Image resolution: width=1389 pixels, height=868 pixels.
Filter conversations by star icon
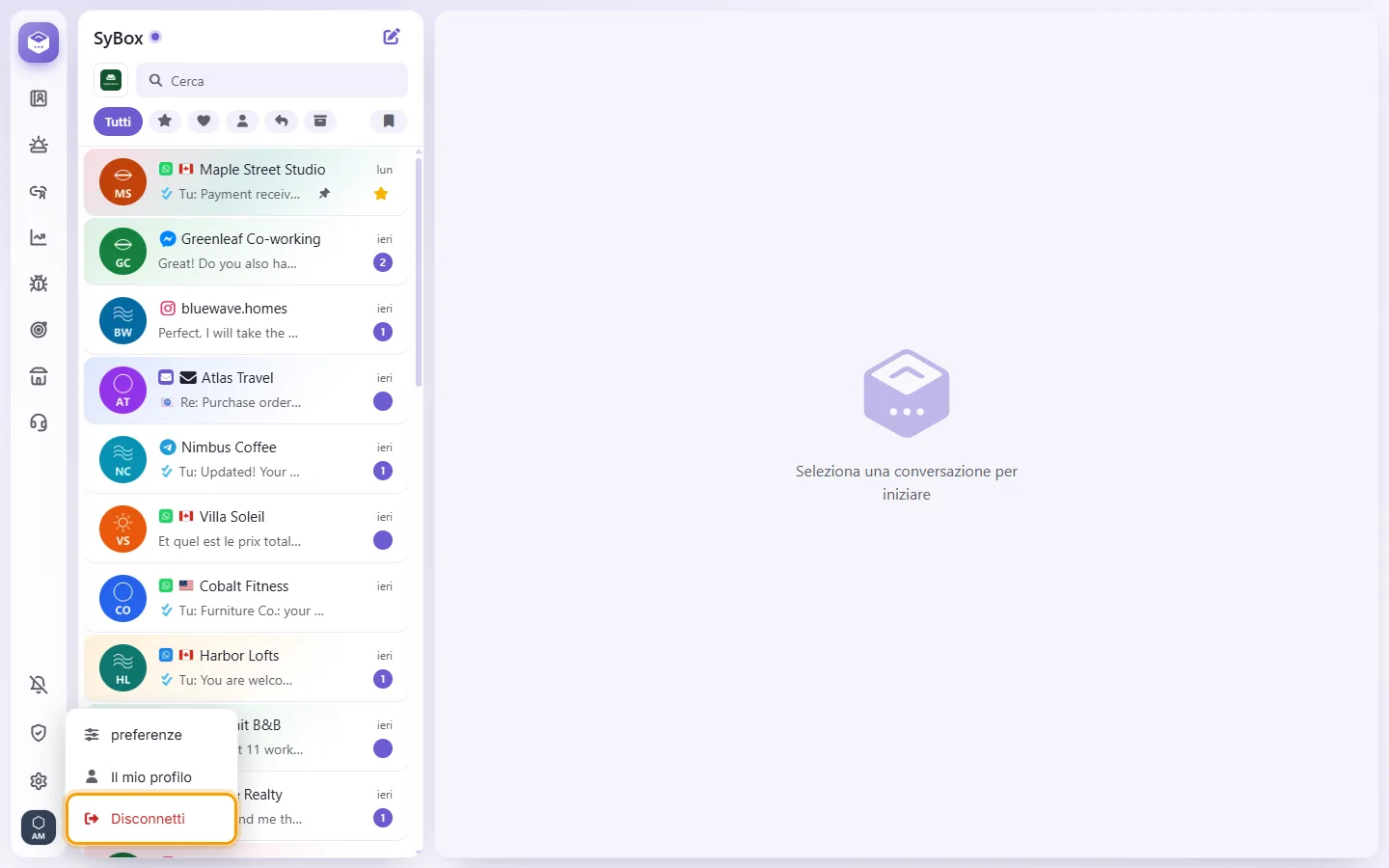(165, 121)
